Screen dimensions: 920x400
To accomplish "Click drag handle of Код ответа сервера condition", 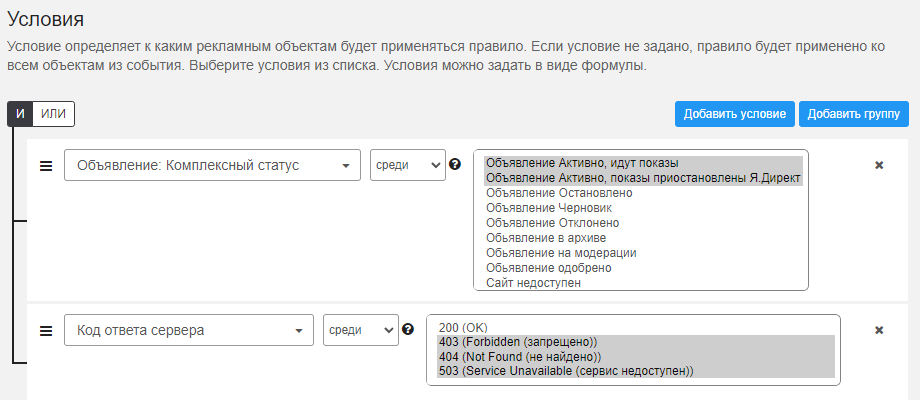I will (x=46, y=331).
